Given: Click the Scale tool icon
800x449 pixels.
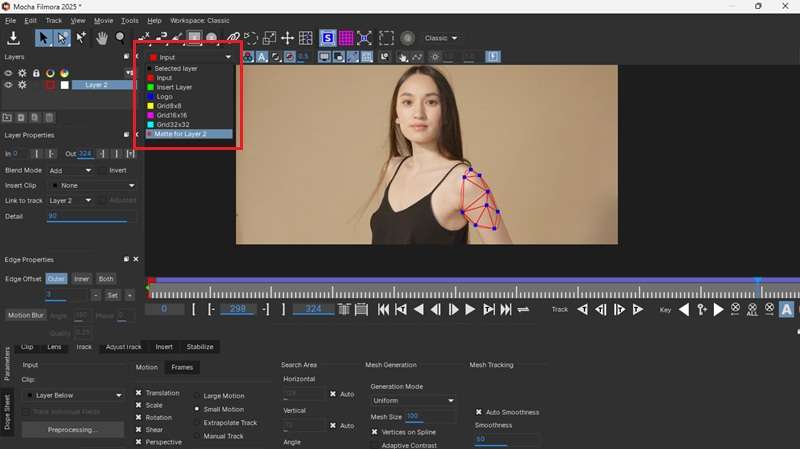Looking at the screenshot, I should pos(269,38).
